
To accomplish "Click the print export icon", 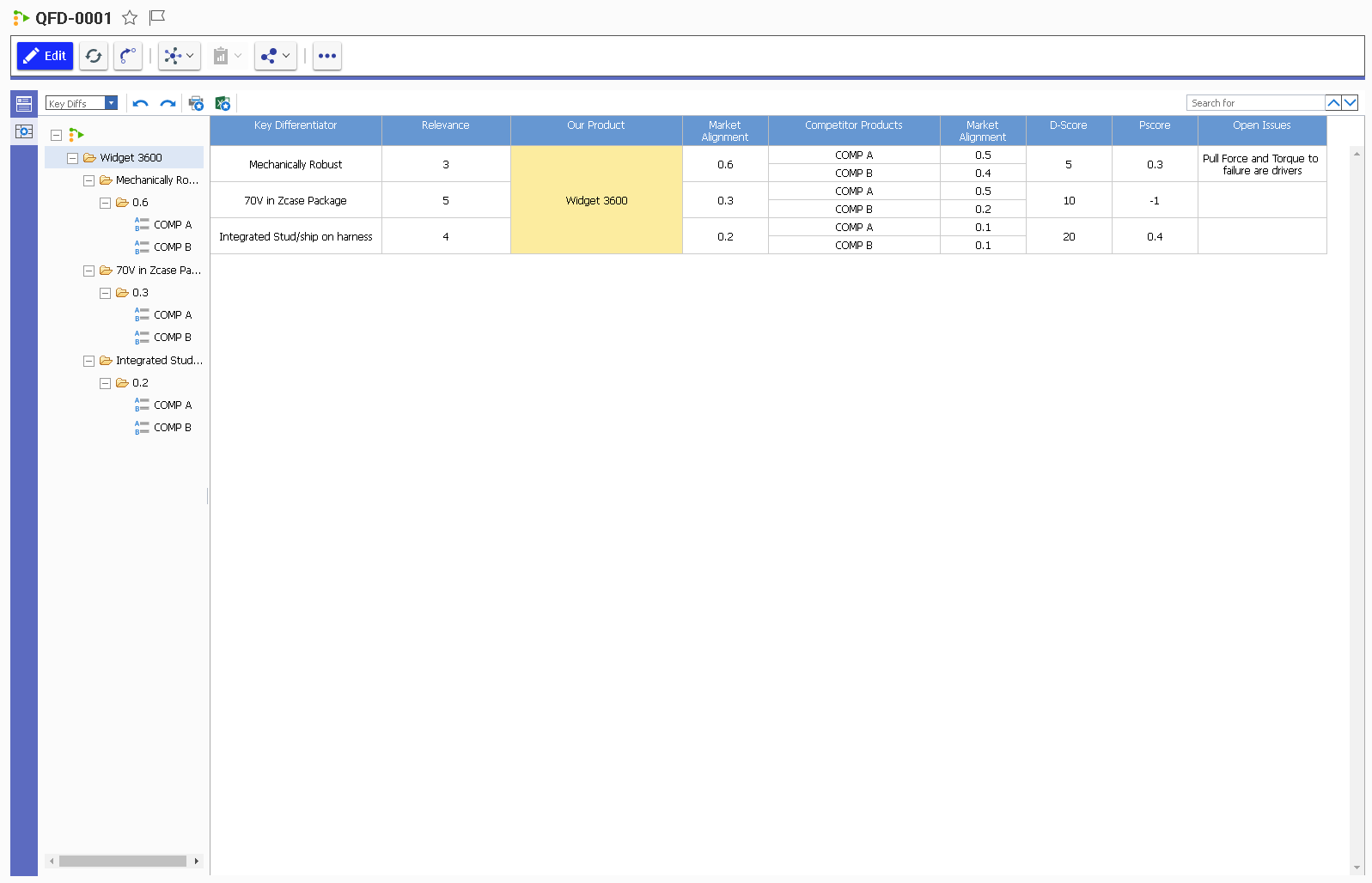I will tap(196, 104).
